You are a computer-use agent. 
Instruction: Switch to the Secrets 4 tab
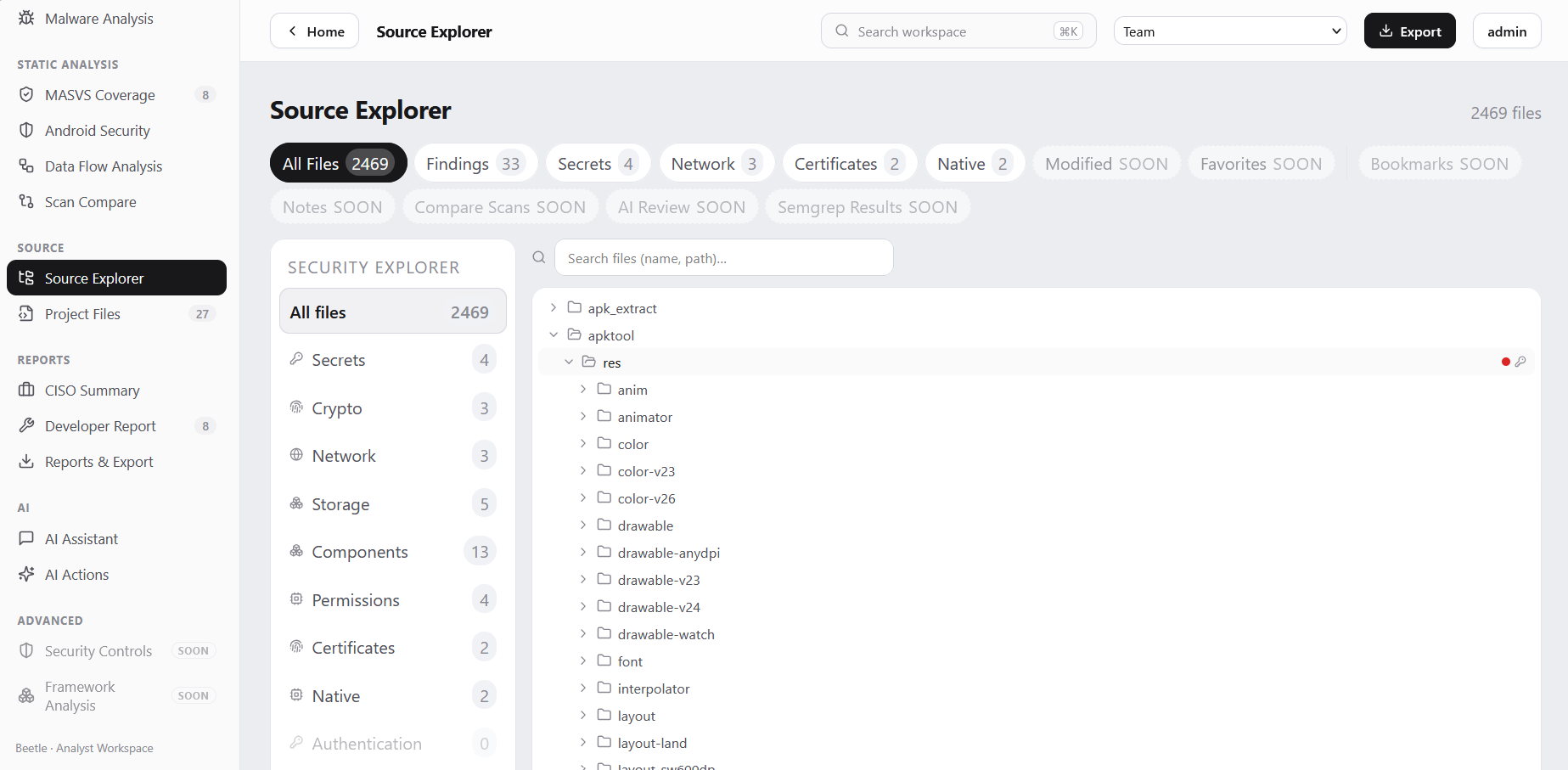click(x=598, y=163)
